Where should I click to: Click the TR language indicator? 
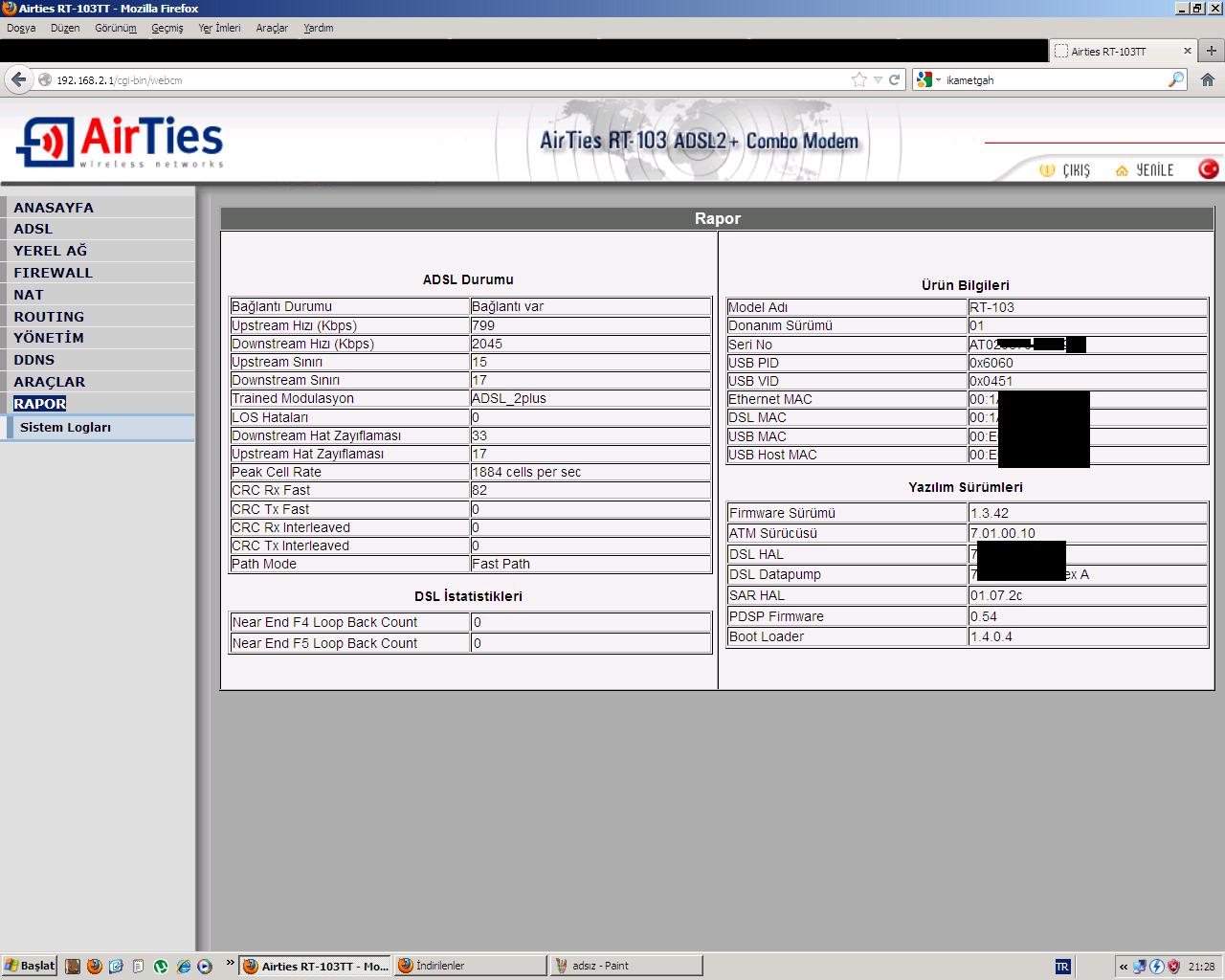point(1062,967)
